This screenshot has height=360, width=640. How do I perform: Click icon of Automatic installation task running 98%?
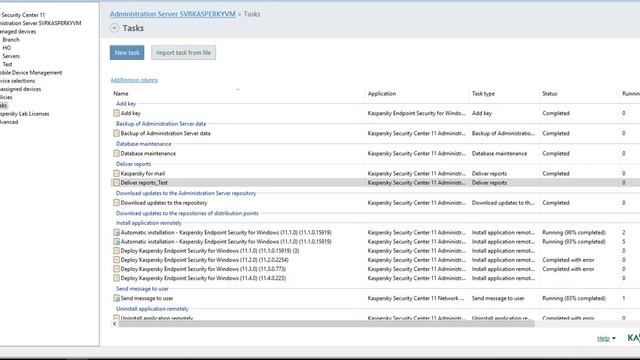(116, 232)
